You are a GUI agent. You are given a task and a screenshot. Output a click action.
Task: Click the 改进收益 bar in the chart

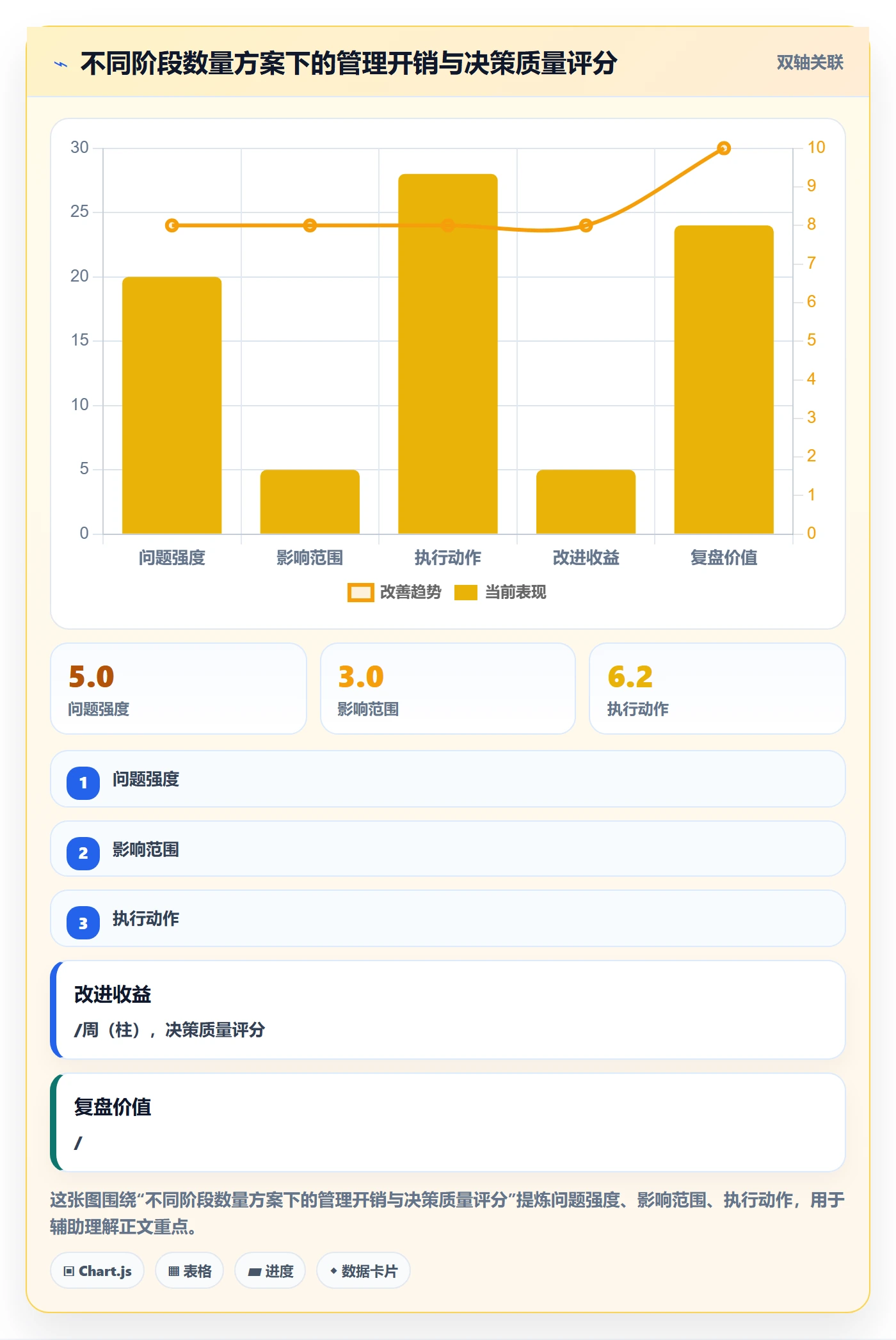586,502
